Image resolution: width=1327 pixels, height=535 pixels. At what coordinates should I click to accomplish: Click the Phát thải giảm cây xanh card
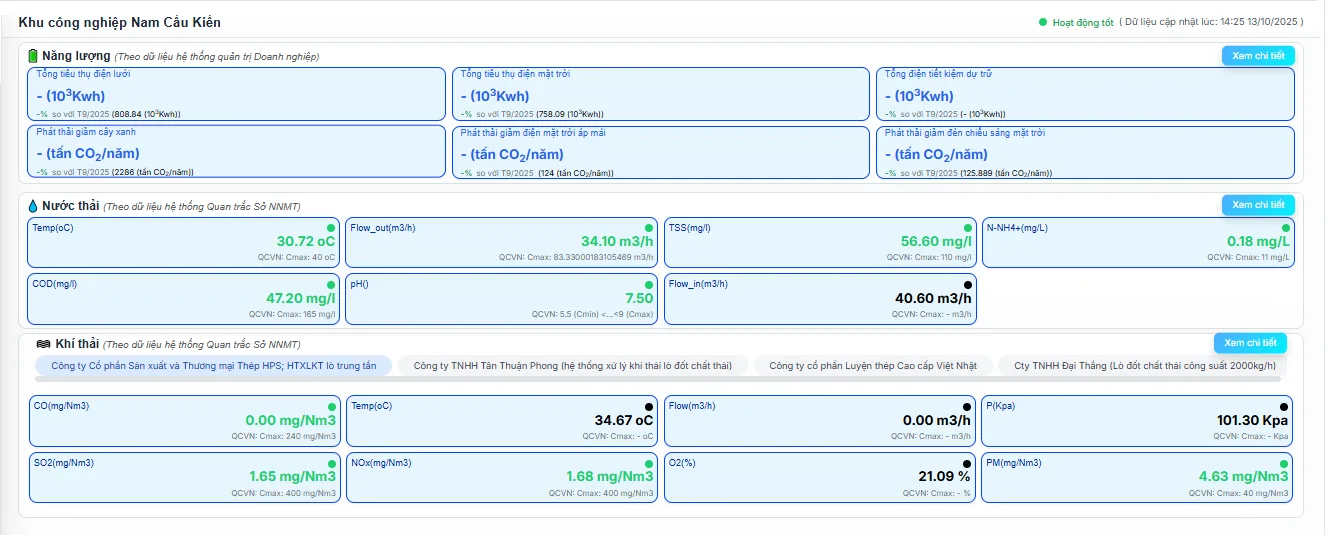(236, 152)
